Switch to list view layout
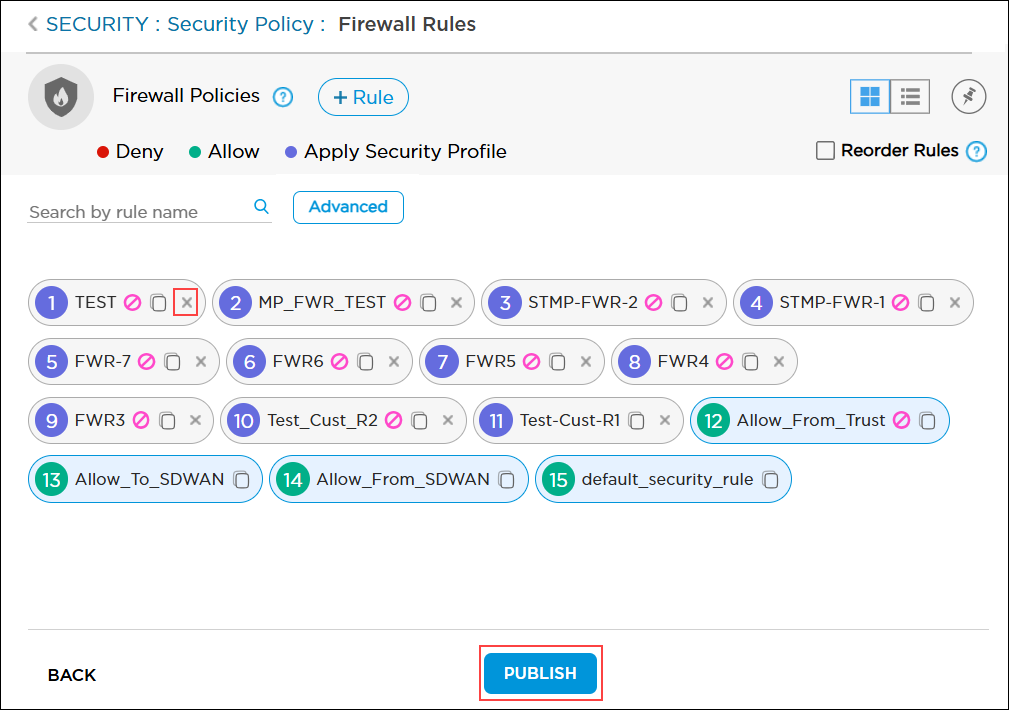1009x710 pixels. coord(909,96)
